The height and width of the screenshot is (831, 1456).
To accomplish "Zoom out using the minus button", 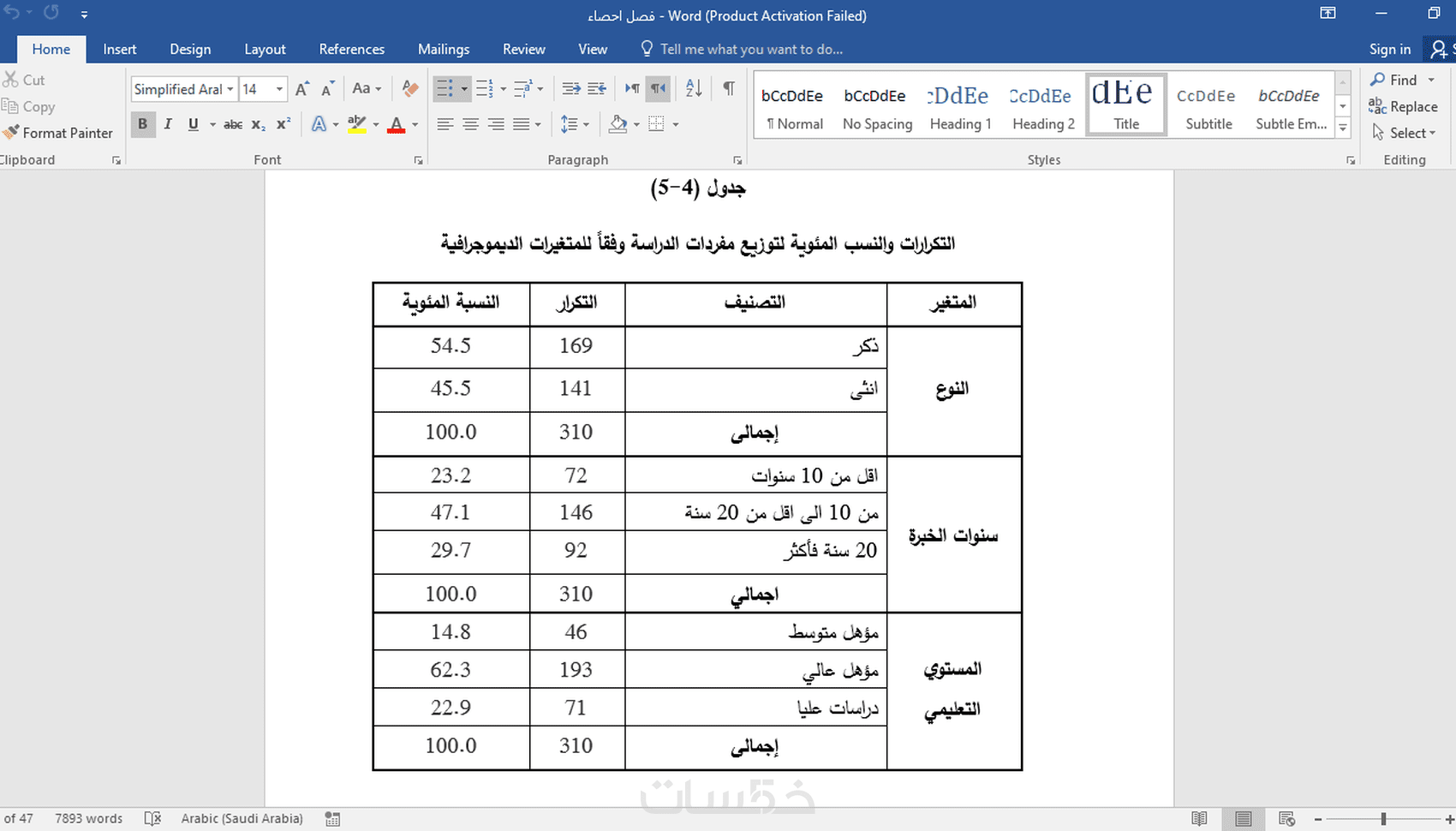I will (x=1318, y=819).
